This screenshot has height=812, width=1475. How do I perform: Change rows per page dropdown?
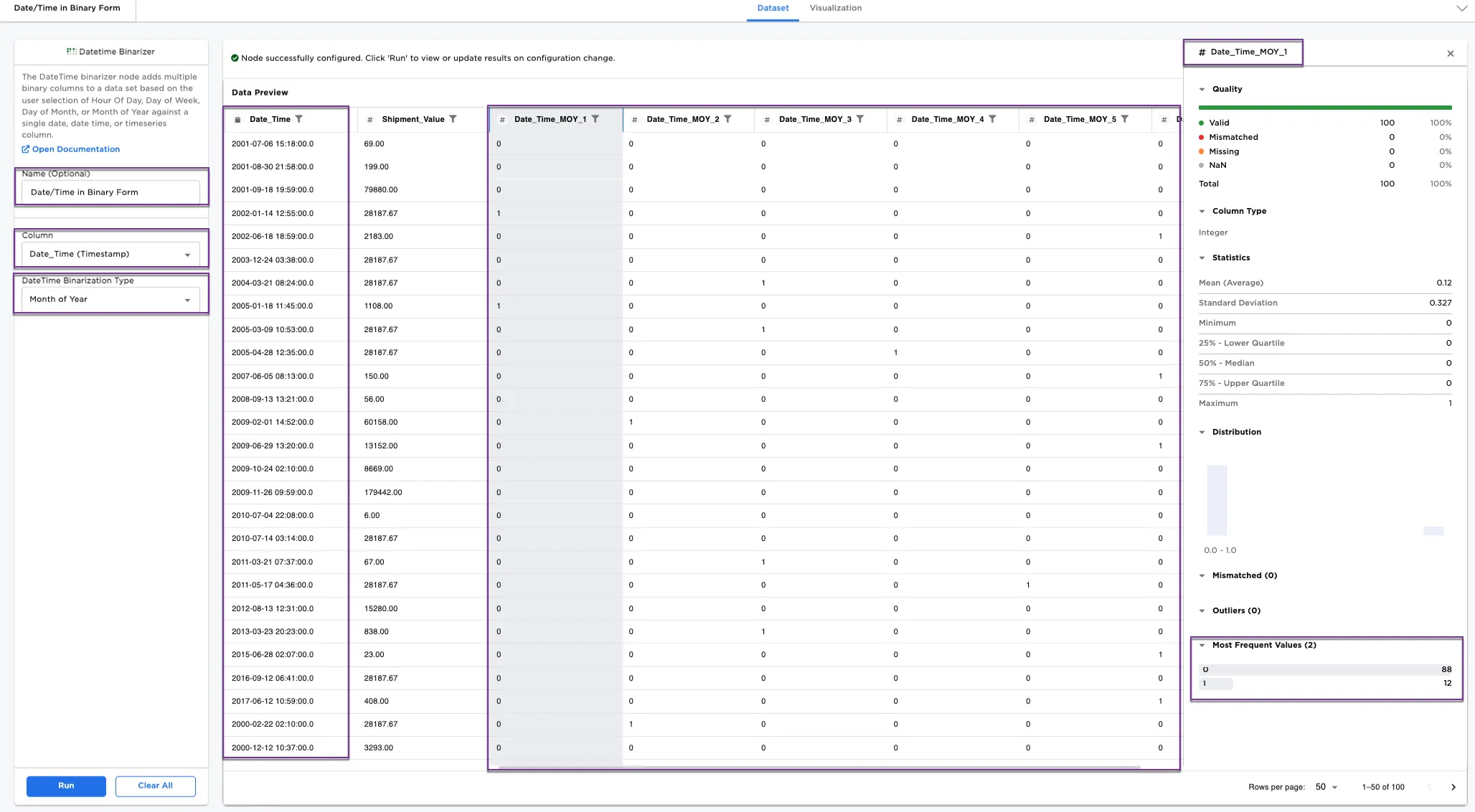1326,787
